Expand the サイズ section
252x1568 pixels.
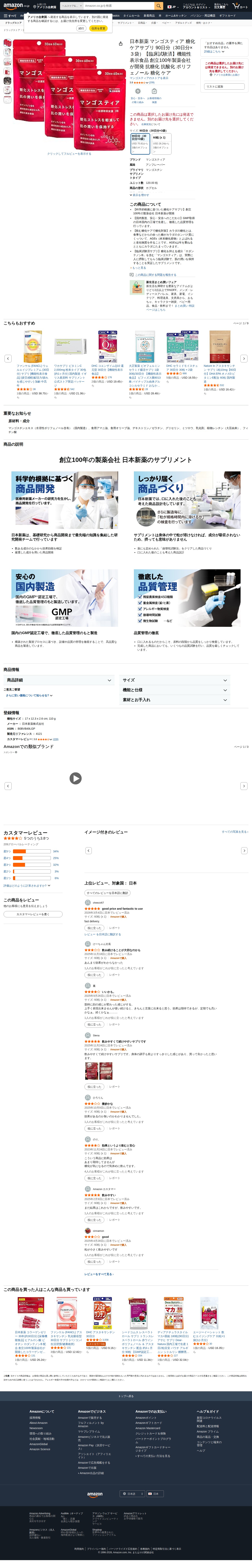click(175, 680)
